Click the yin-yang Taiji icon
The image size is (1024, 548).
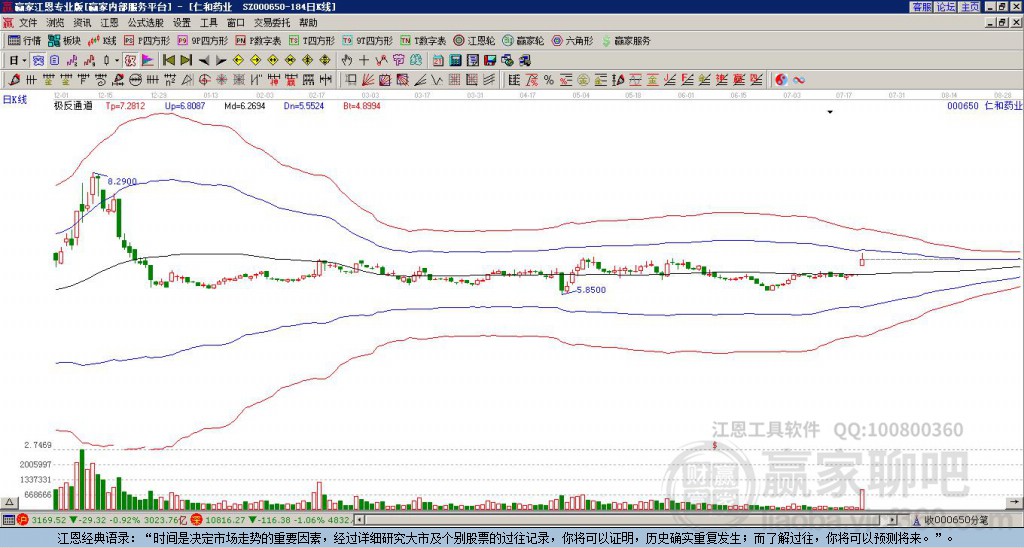click(x=781, y=80)
